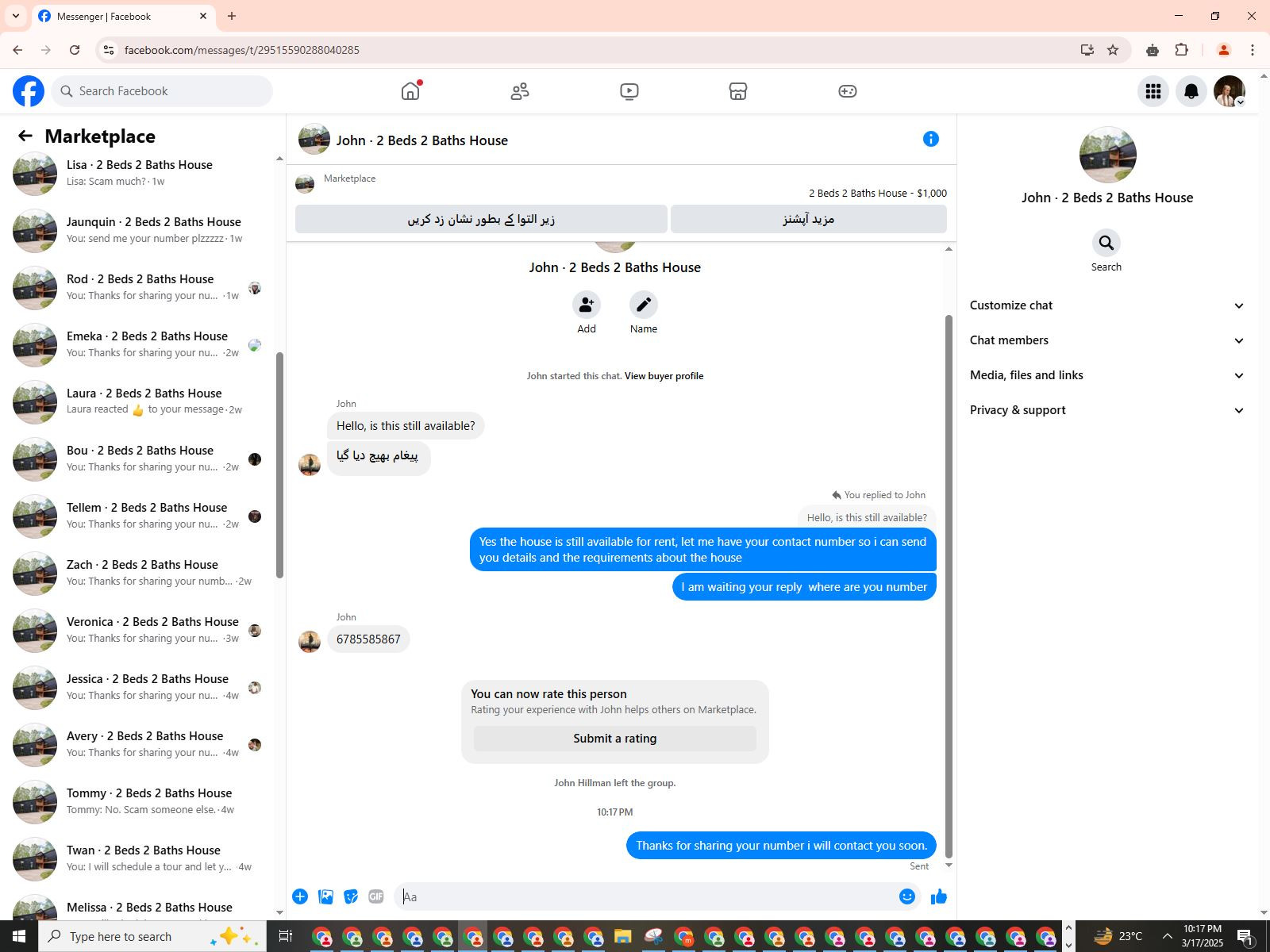Click the Windows taskbar search box
The height and width of the screenshot is (952, 1270).
(152, 936)
